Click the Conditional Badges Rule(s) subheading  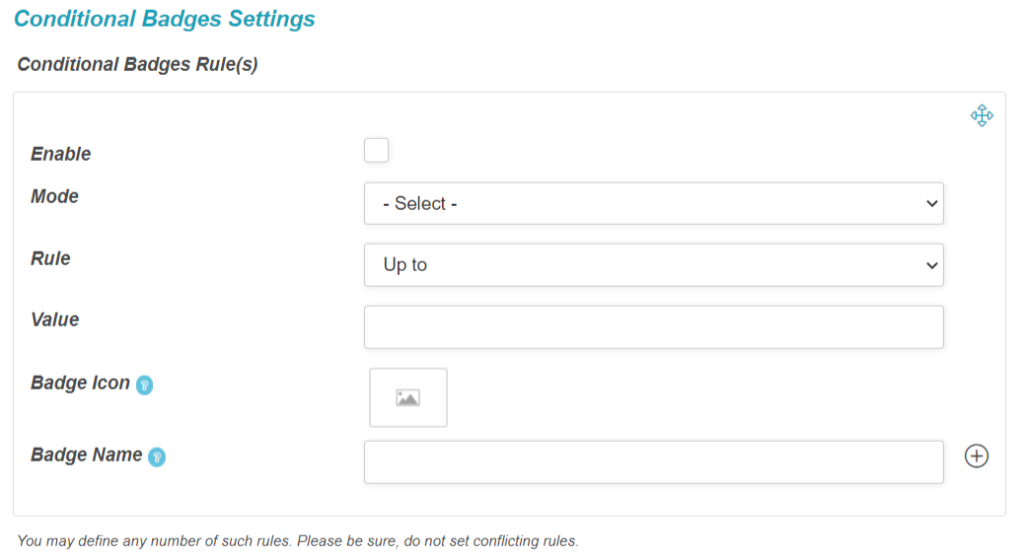pyautogui.click(x=138, y=65)
